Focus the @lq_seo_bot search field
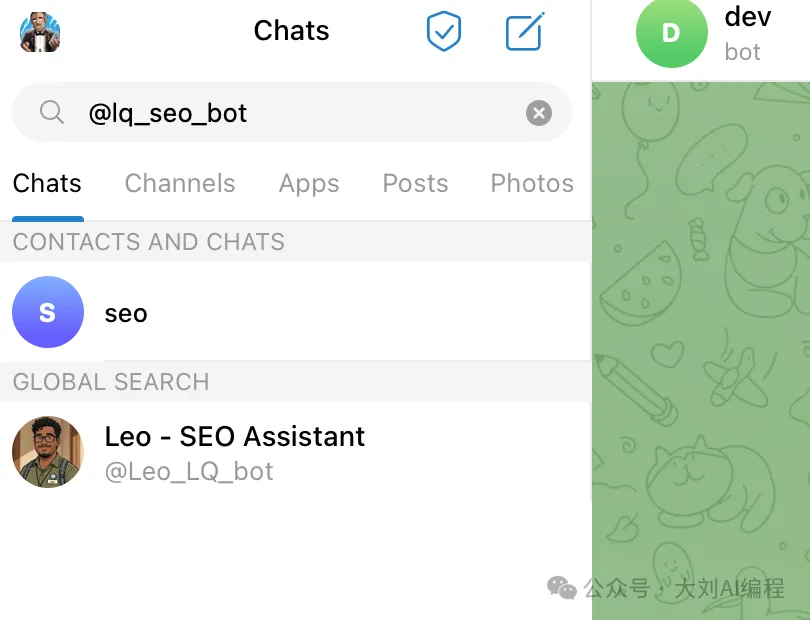Image resolution: width=810 pixels, height=620 pixels. pos(300,113)
